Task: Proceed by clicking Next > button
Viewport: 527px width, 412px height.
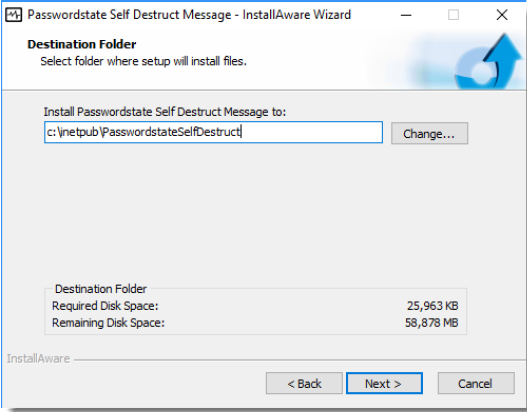Action: pos(384,383)
